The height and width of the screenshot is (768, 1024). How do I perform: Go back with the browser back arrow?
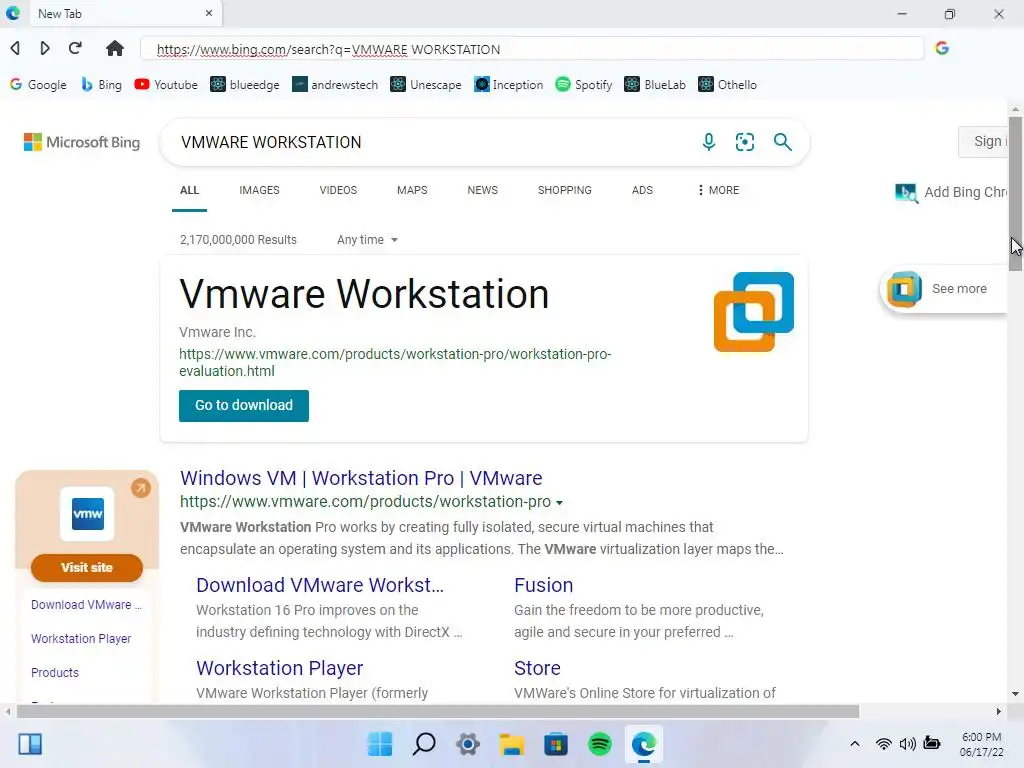tap(15, 48)
